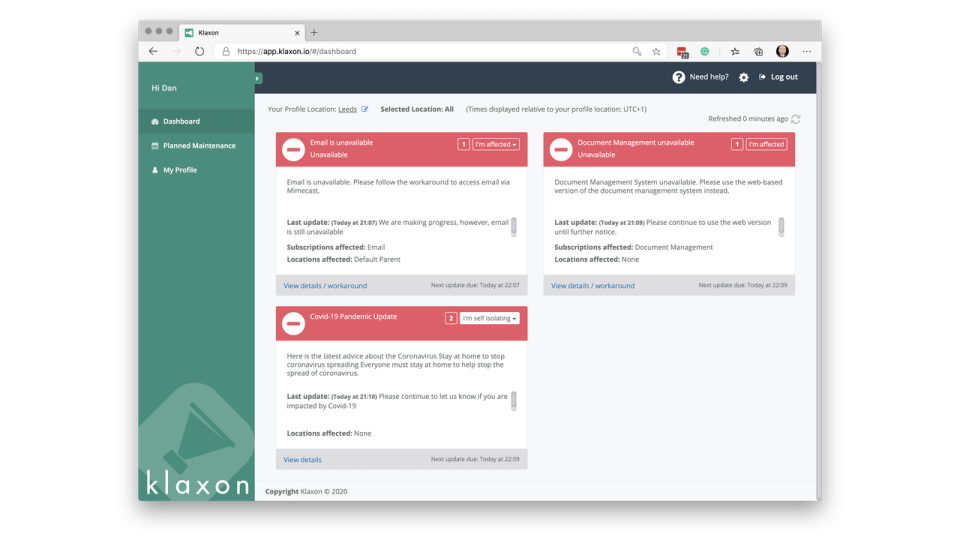This screenshot has height=540, width=960.
Task: Go back with the browser back arrow
Action: tap(153, 51)
